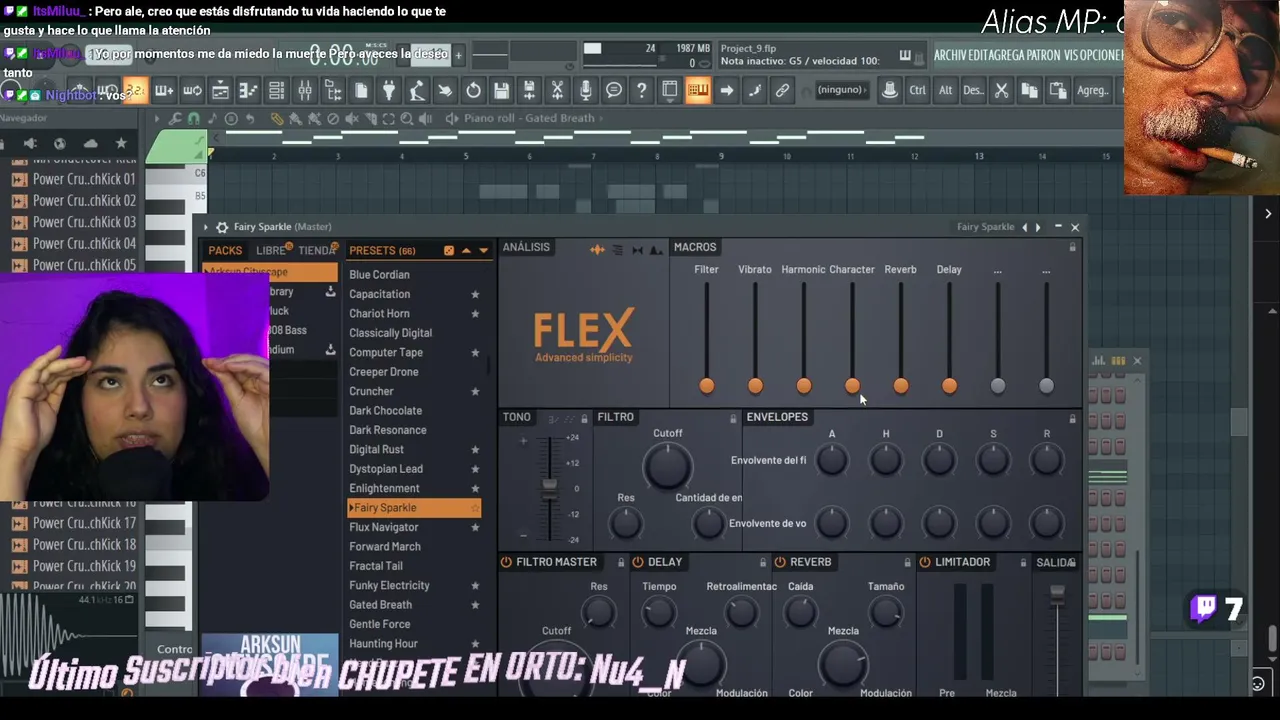This screenshot has width=1280, height=720.
Task: Lock the Filtro section
Action: coord(733,418)
